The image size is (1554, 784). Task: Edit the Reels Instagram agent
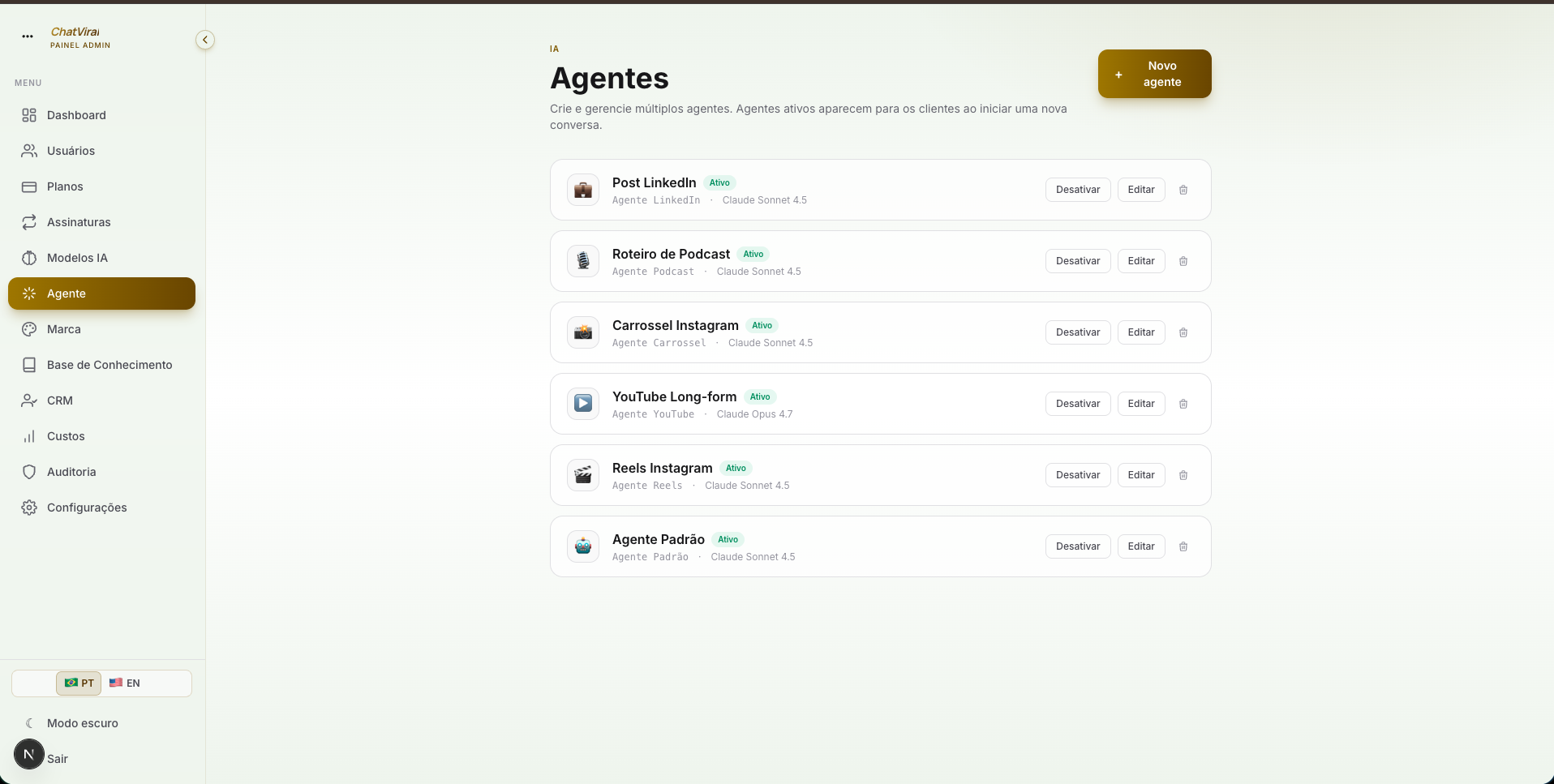click(x=1141, y=475)
